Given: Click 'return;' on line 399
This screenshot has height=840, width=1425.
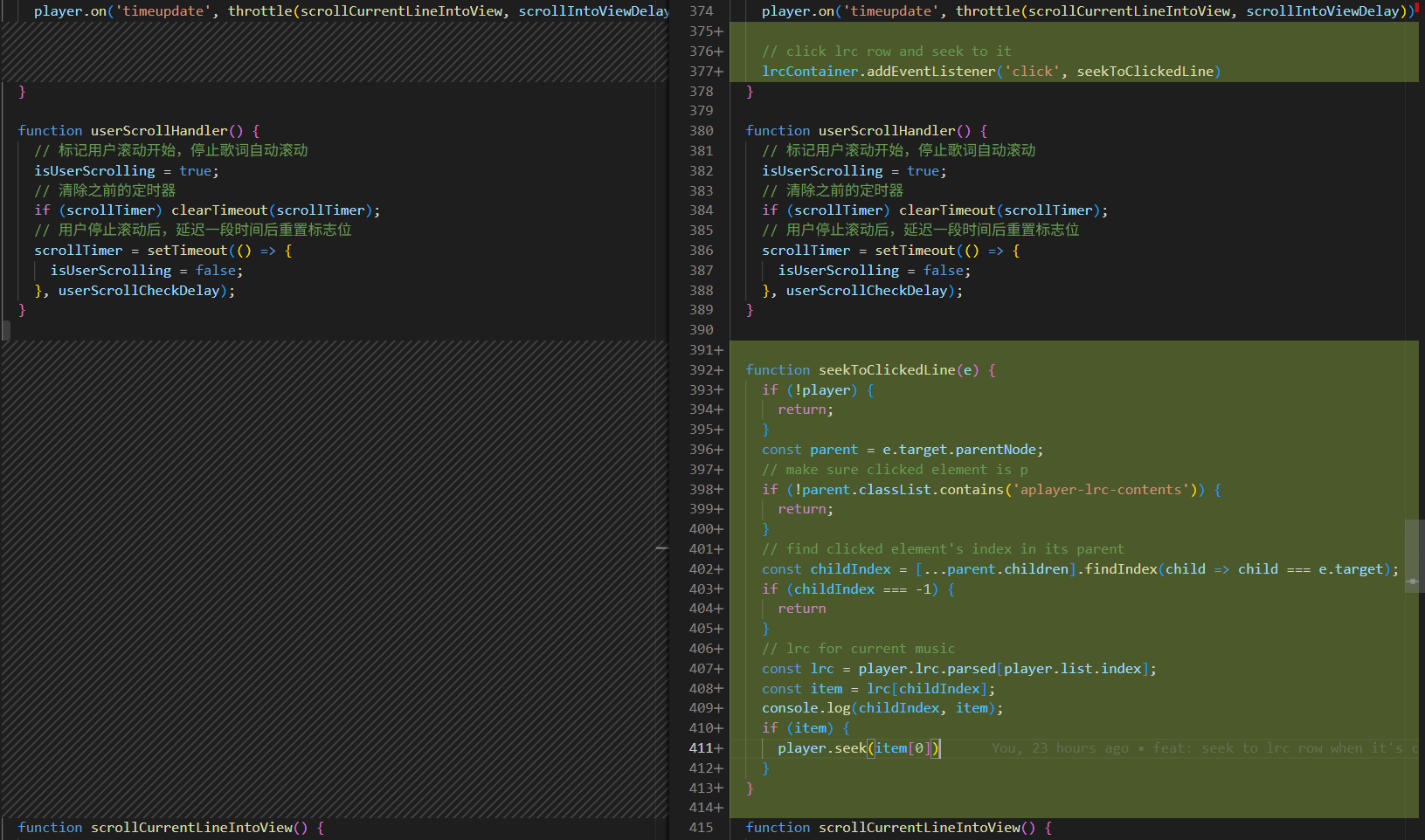Looking at the screenshot, I should point(806,509).
